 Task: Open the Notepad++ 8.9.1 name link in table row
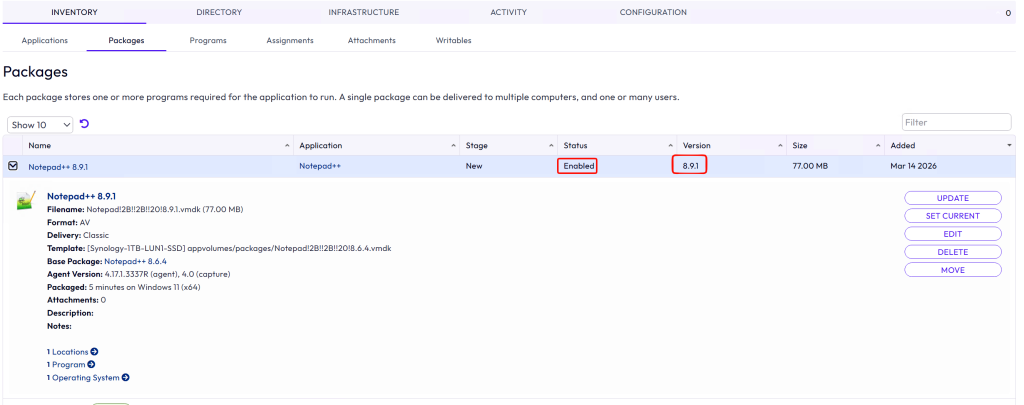[58, 167]
